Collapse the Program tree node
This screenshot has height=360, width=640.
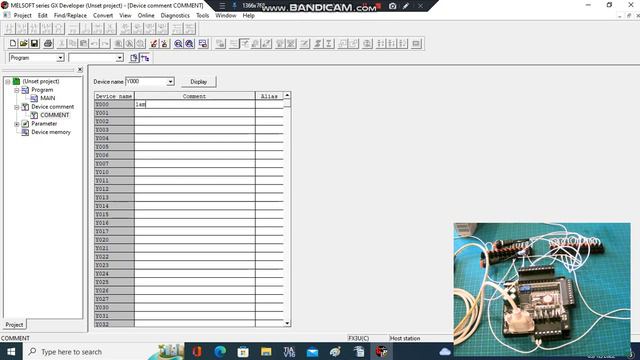17,90
